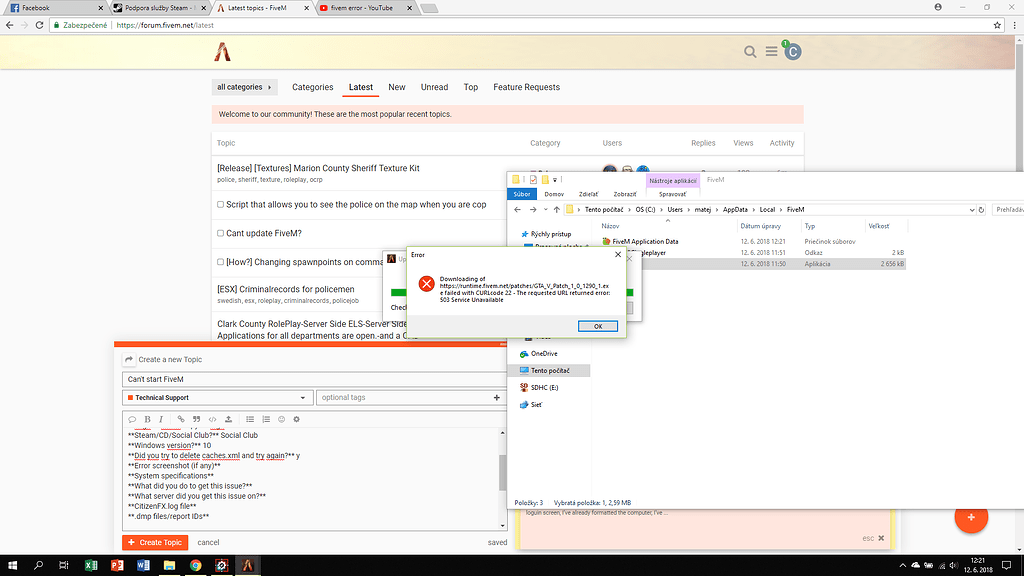Cancel the new topic draft
The height and width of the screenshot is (576, 1024).
(x=208, y=542)
